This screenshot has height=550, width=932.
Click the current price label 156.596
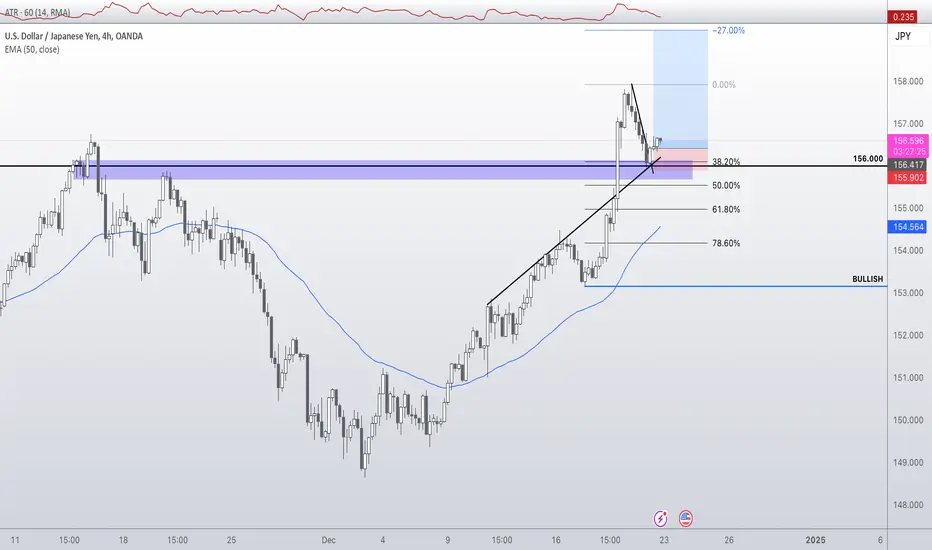(908, 141)
